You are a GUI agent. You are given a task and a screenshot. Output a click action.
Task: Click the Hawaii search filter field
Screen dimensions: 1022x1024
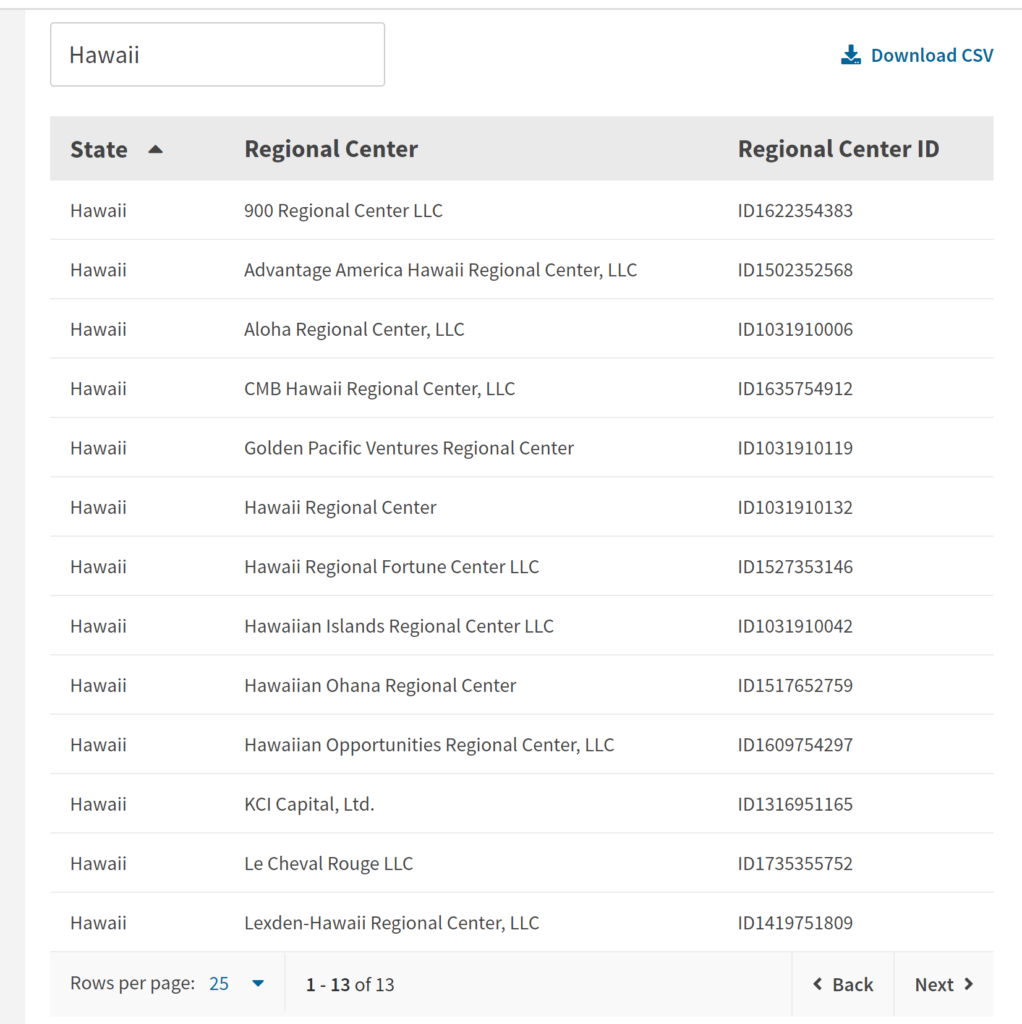click(217, 54)
